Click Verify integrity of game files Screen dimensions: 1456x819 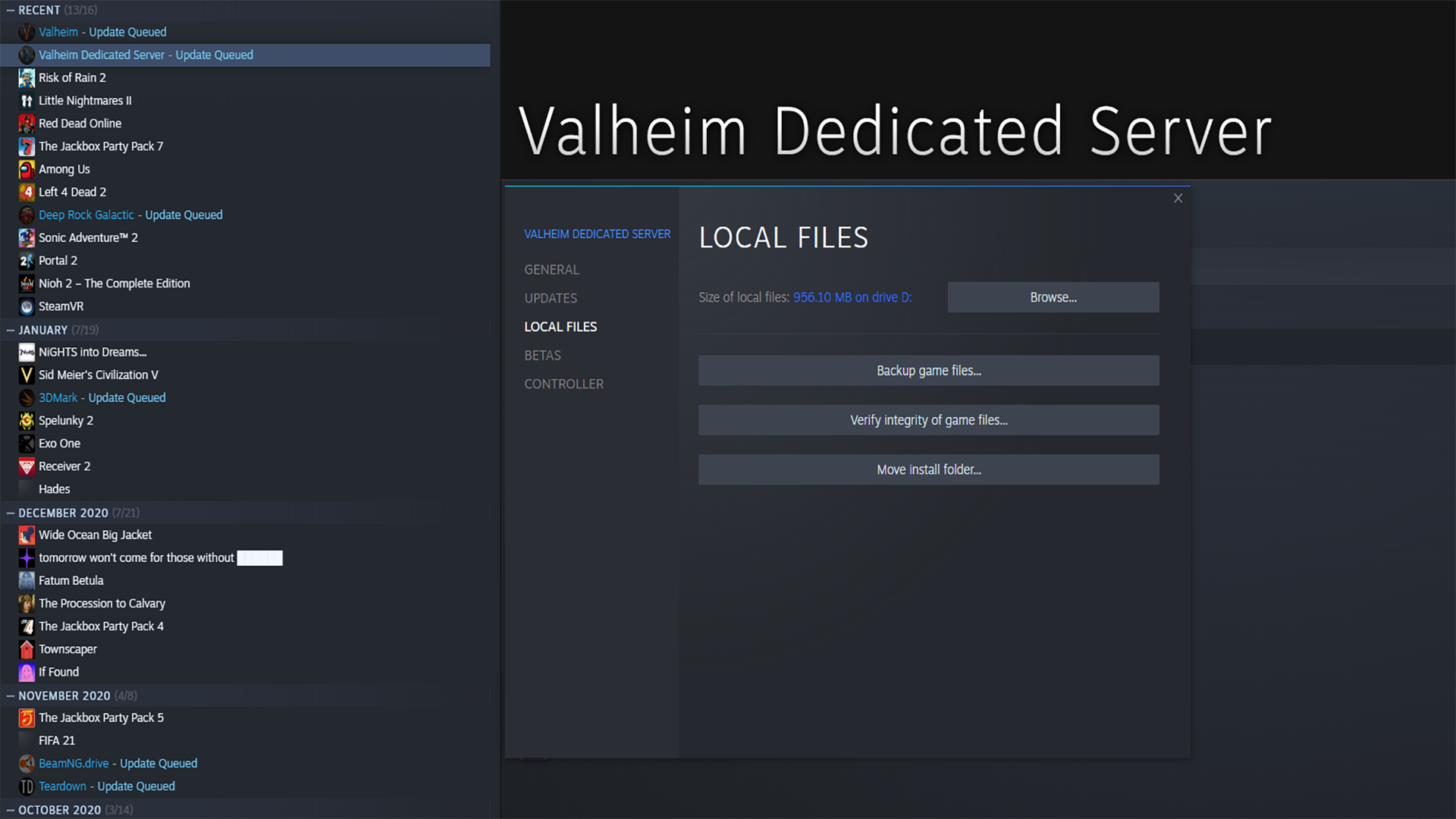click(x=928, y=419)
